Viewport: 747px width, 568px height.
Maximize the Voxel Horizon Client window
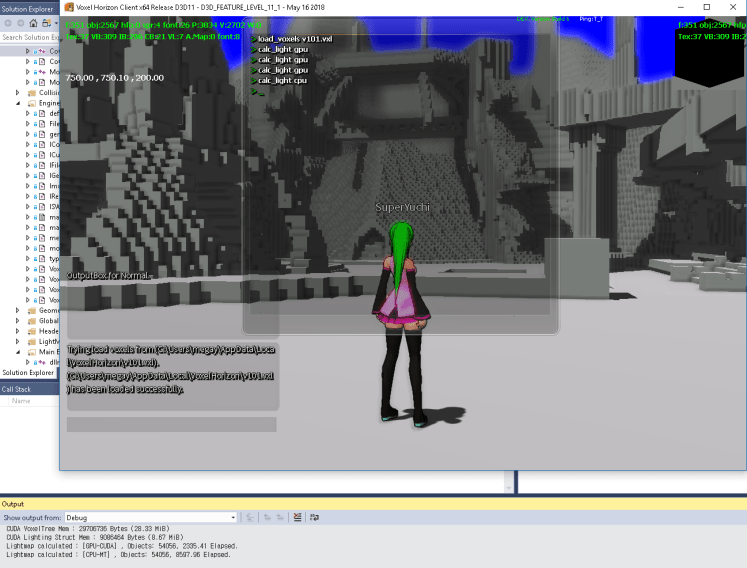(707, 7)
